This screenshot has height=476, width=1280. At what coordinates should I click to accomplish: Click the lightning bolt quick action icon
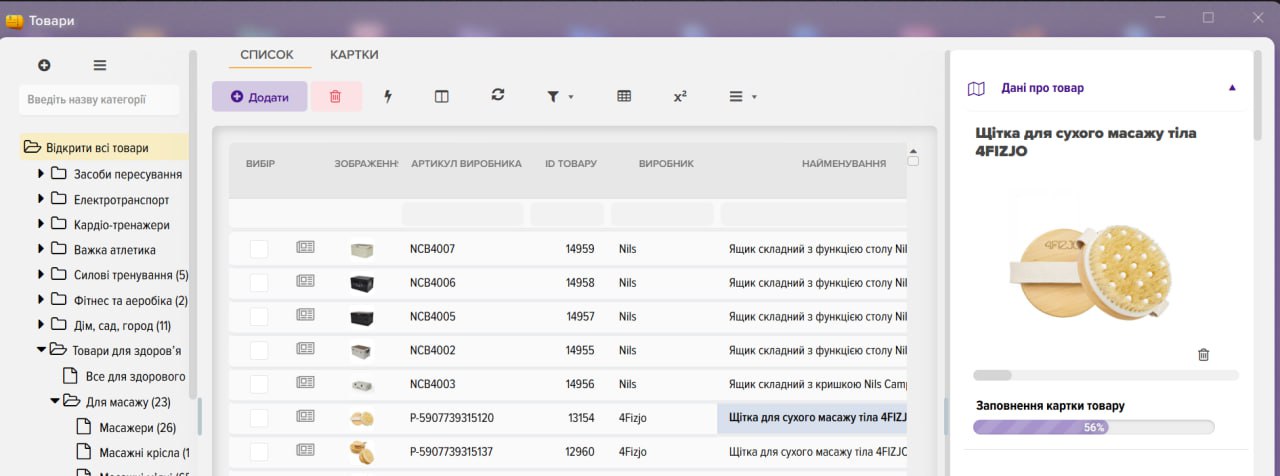pyautogui.click(x=388, y=97)
